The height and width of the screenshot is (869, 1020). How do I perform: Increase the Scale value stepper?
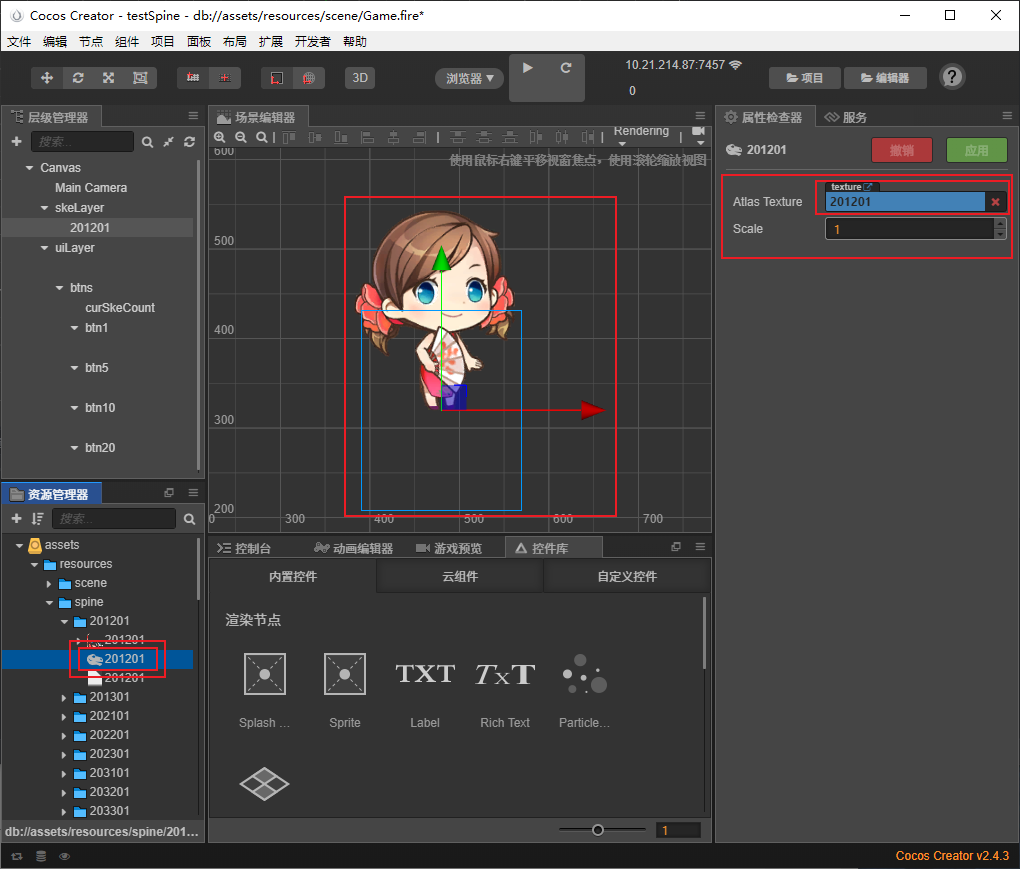1000,224
